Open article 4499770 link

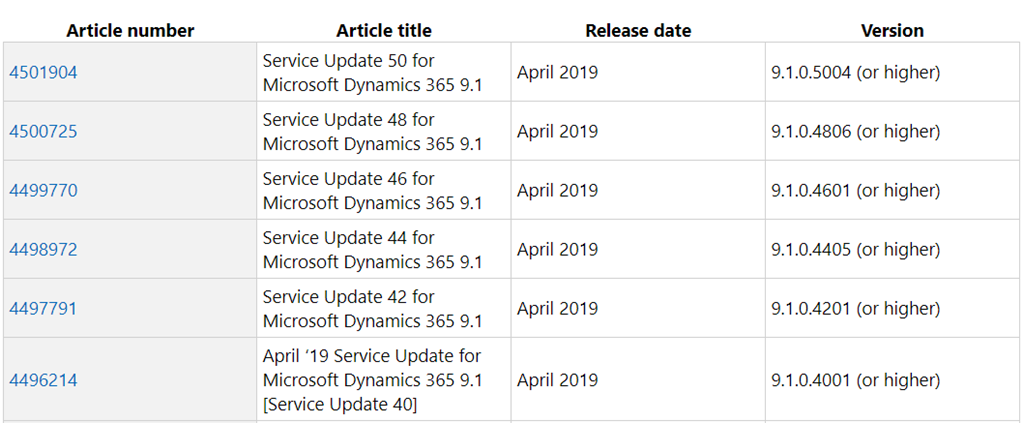(x=43, y=191)
